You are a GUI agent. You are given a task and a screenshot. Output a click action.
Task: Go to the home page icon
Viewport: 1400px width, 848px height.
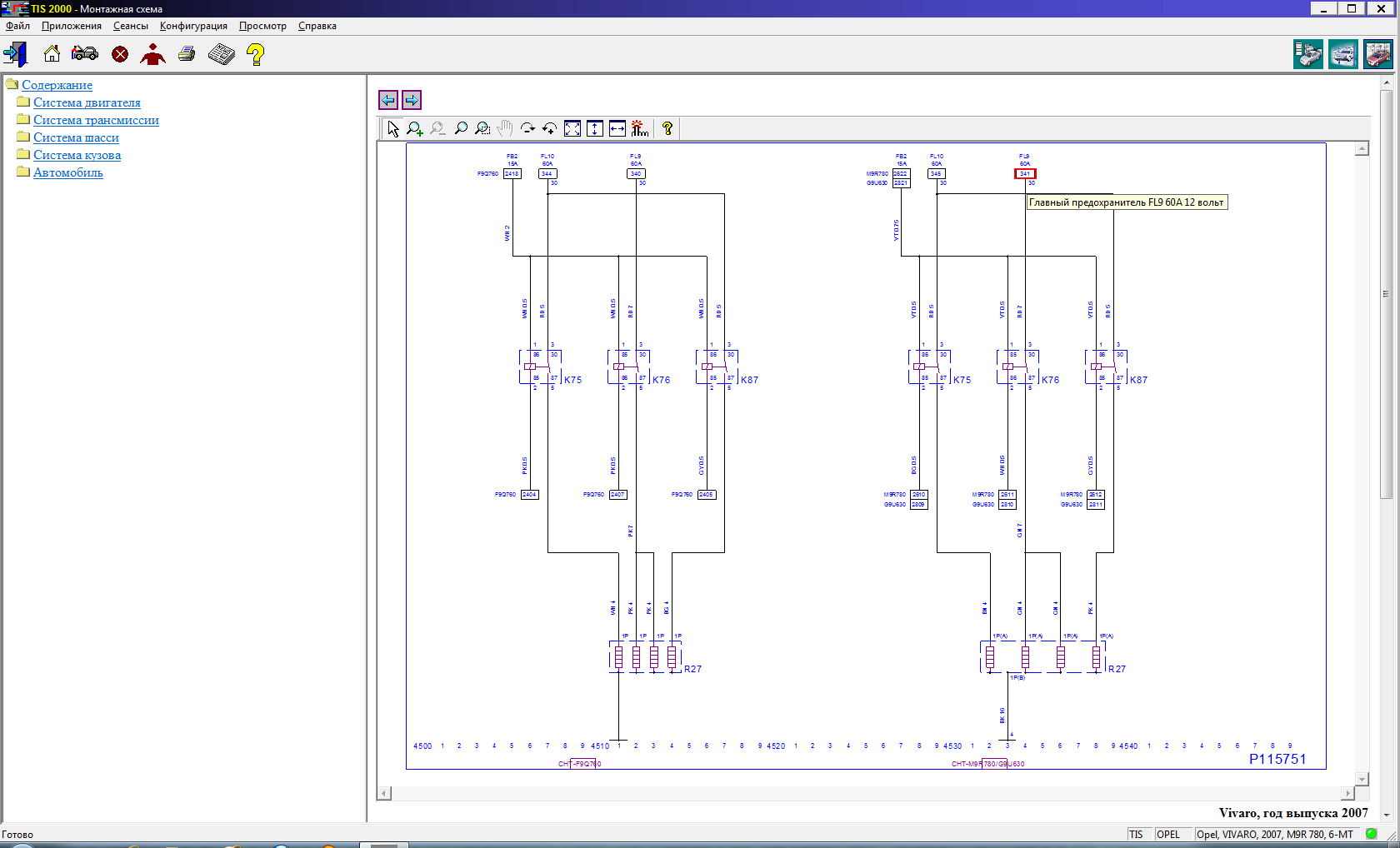52,54
